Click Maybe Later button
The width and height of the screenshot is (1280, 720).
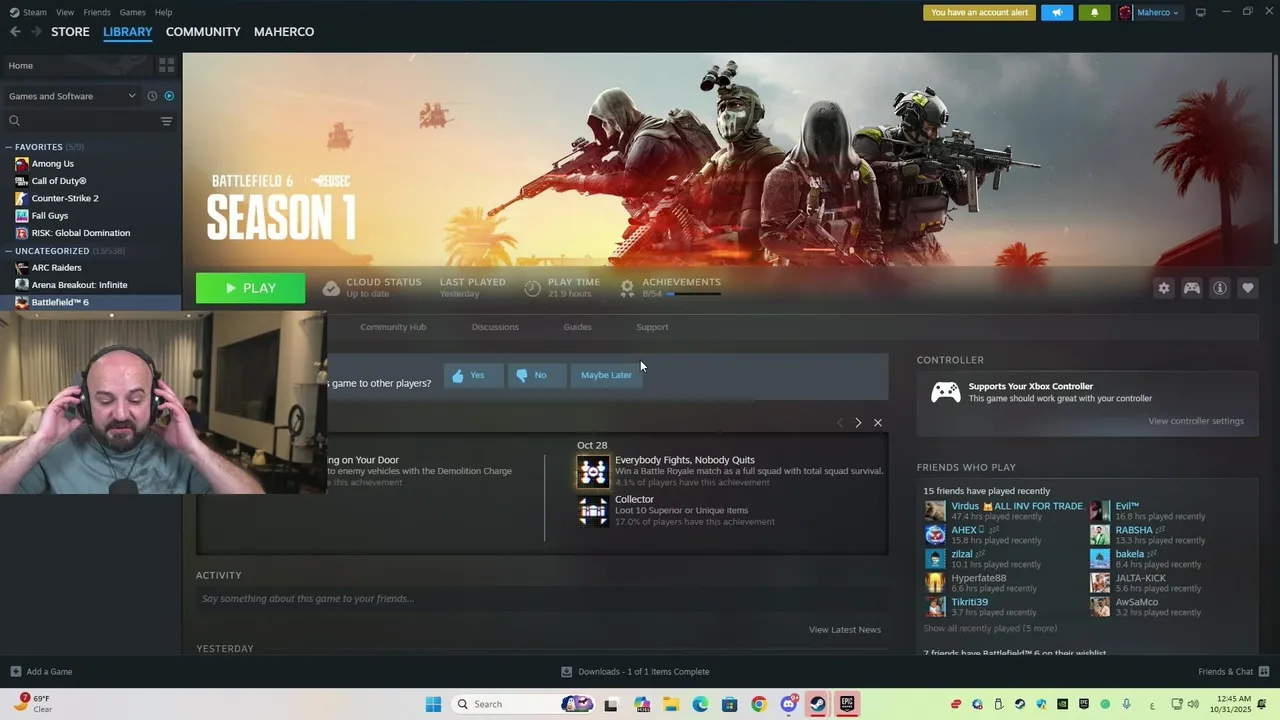(606, 375)
